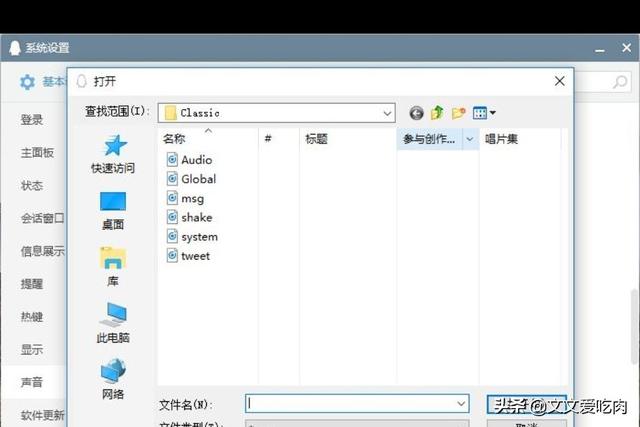Open the view menu dropdown arrow
The width and height of the screenshot is (640, 427).
click(493, 113)
